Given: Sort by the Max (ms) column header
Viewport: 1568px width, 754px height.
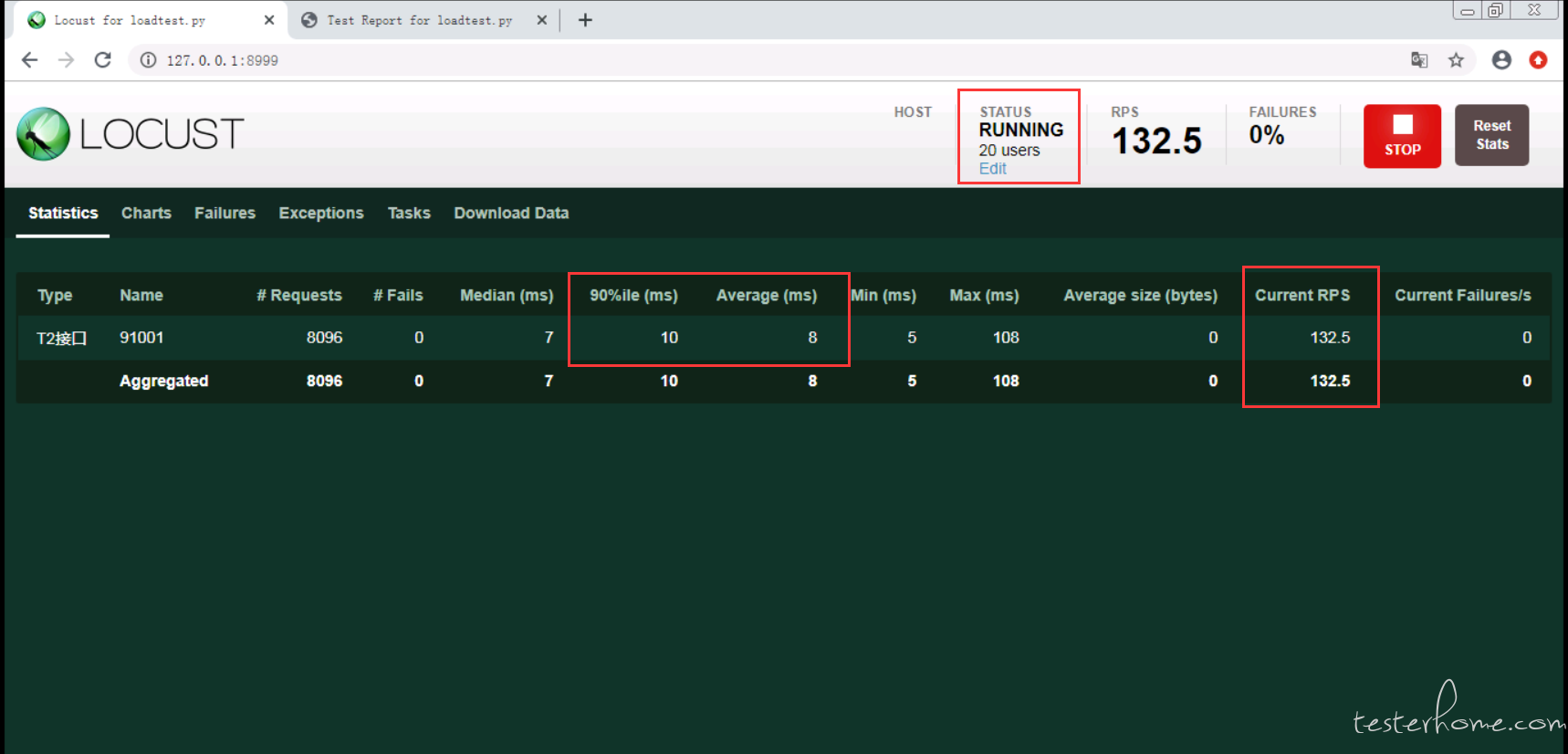Looking at the screenshot, I should (x=984, y=295).
